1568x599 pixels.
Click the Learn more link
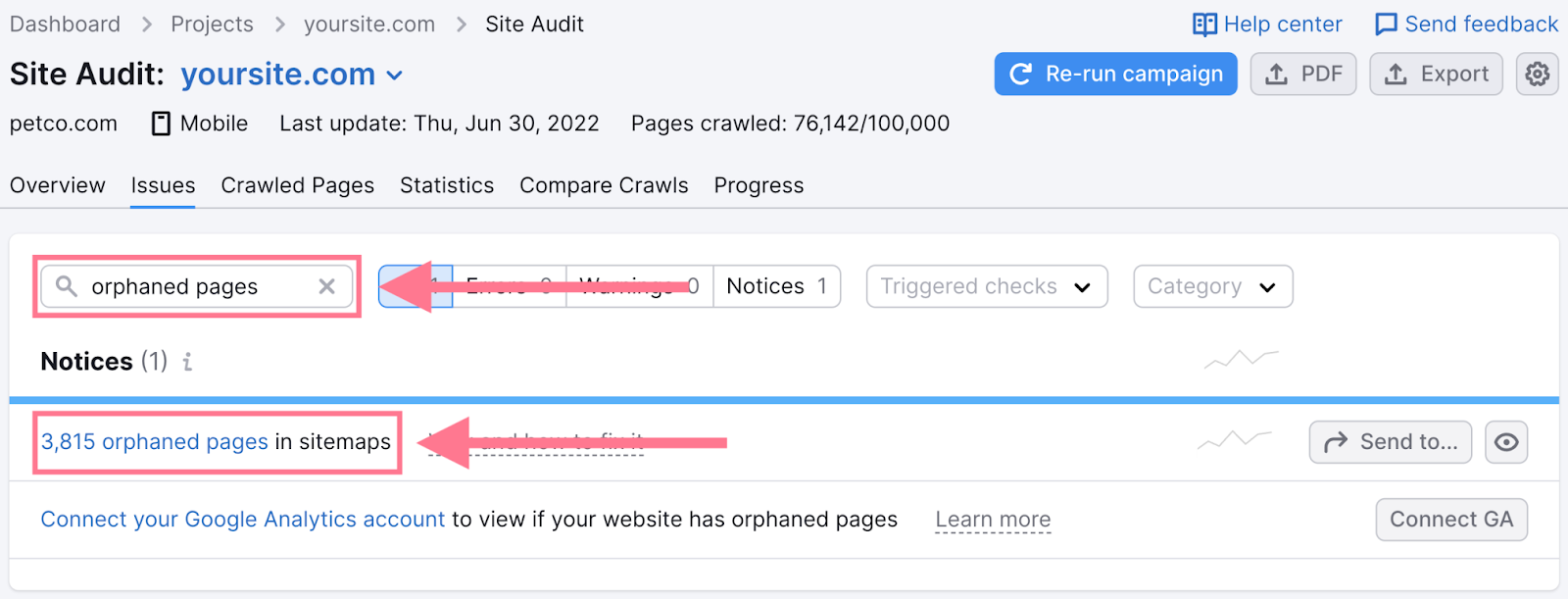coord(993,520)
